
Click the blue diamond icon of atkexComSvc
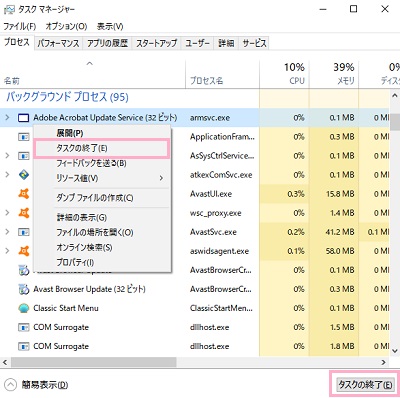click(23, 175)
